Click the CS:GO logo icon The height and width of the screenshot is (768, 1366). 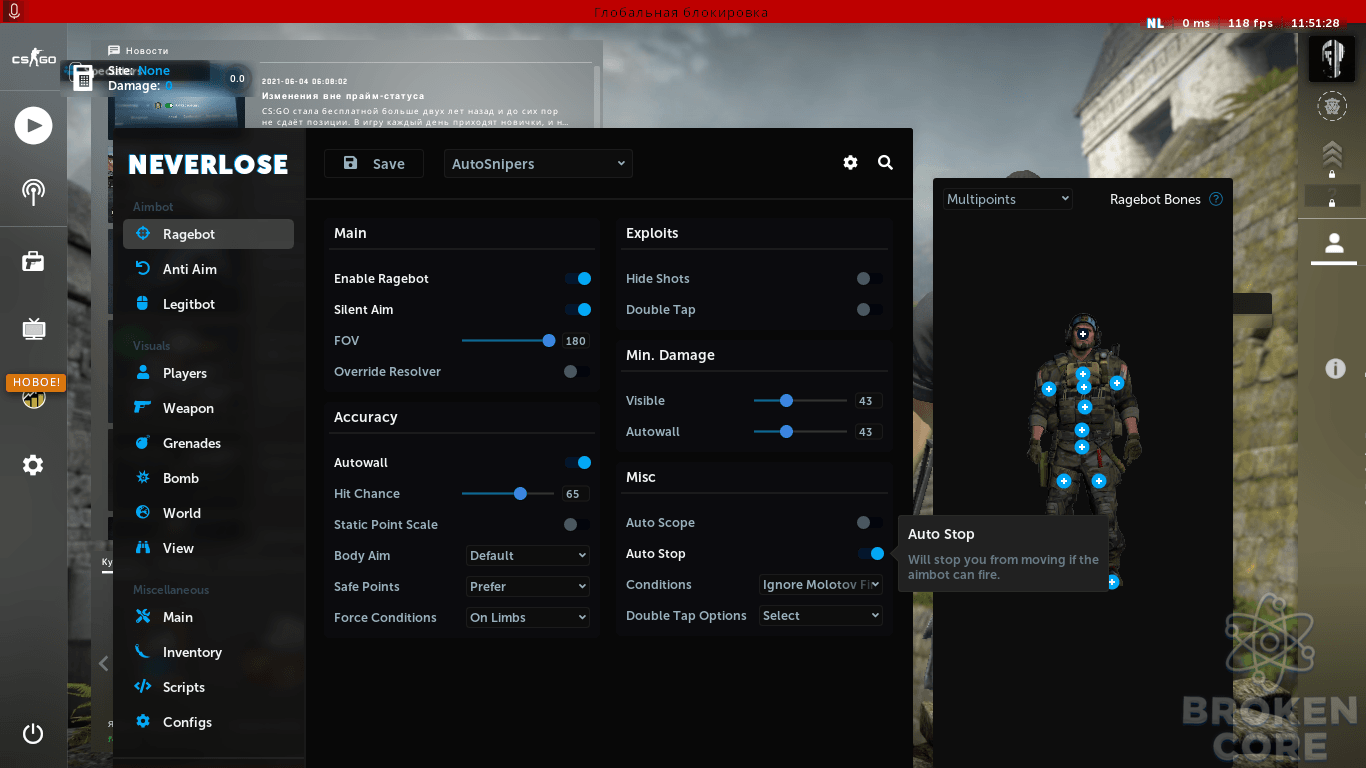point(33,59)
